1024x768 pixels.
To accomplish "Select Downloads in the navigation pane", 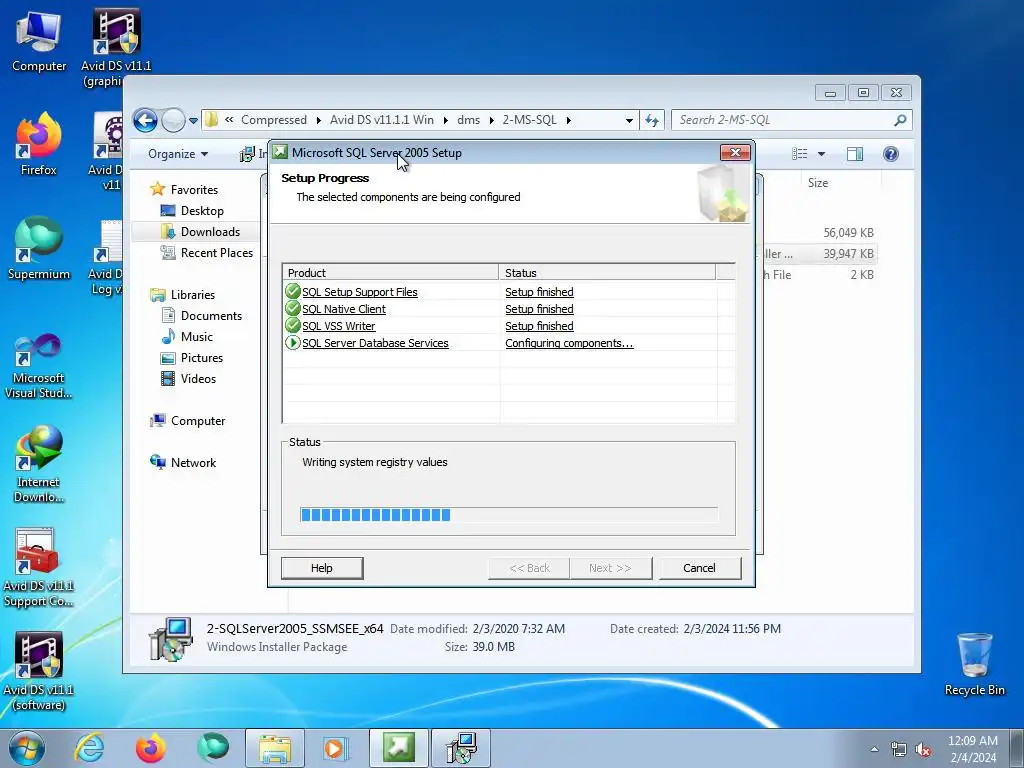I will 210,231.
